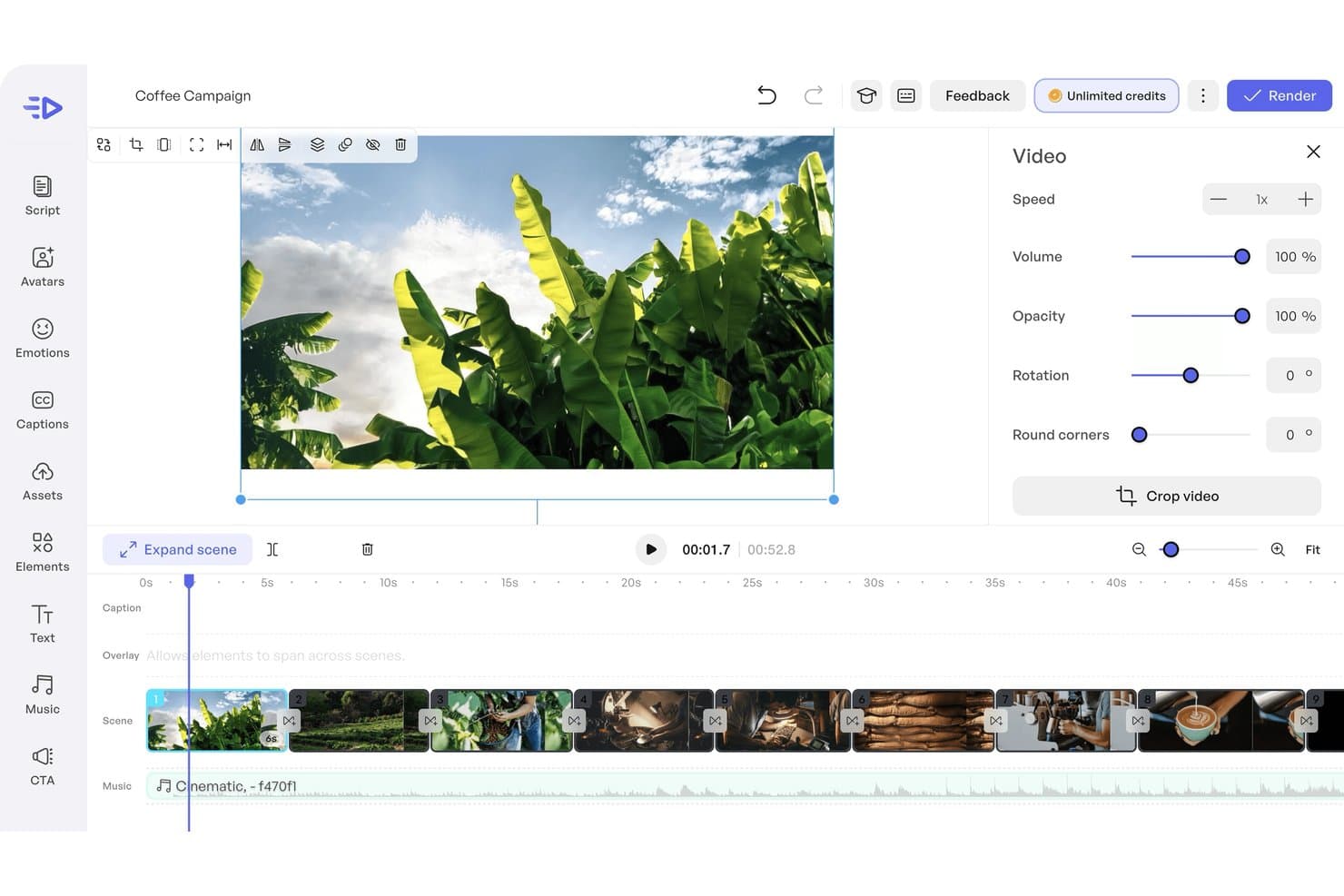Screen dimensions: 1344x896
Task: Click the Rotation slider handle
Action: (1191, 375)
